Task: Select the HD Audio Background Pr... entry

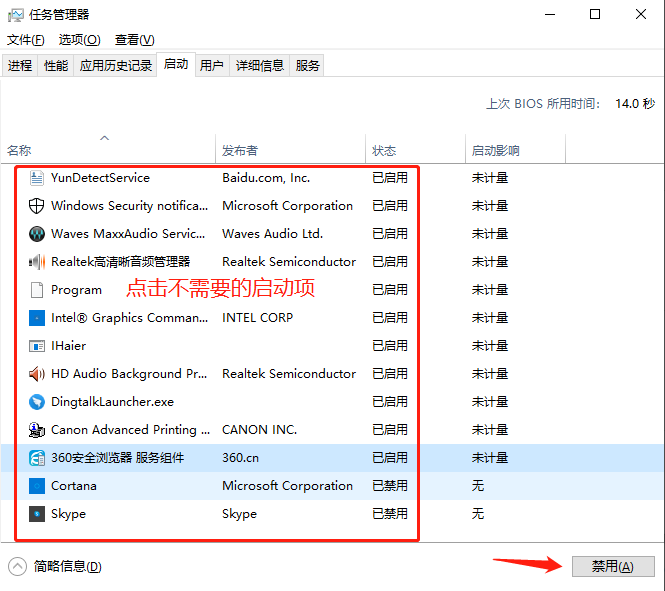Action: 129,374
